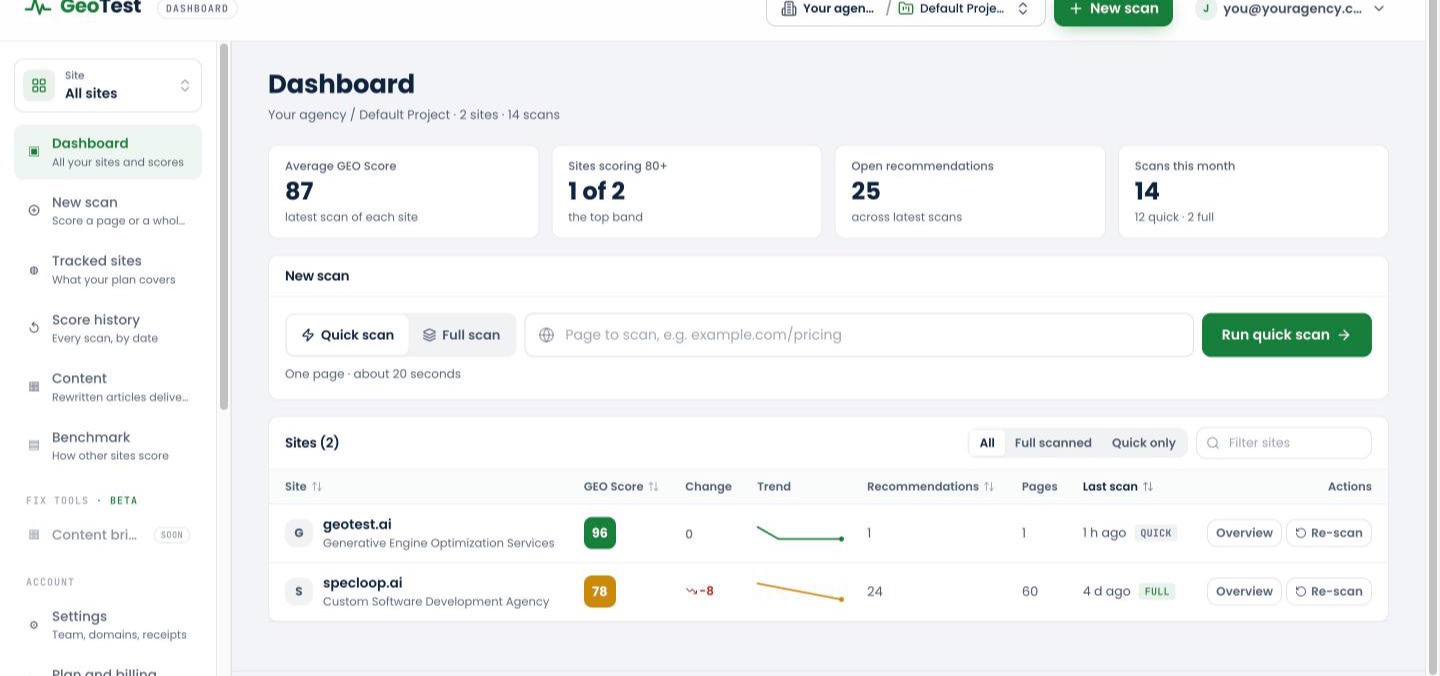Re-scan specloop.ai
The height and width of the screenshot is (676, 1440).
coord(1328,592)
